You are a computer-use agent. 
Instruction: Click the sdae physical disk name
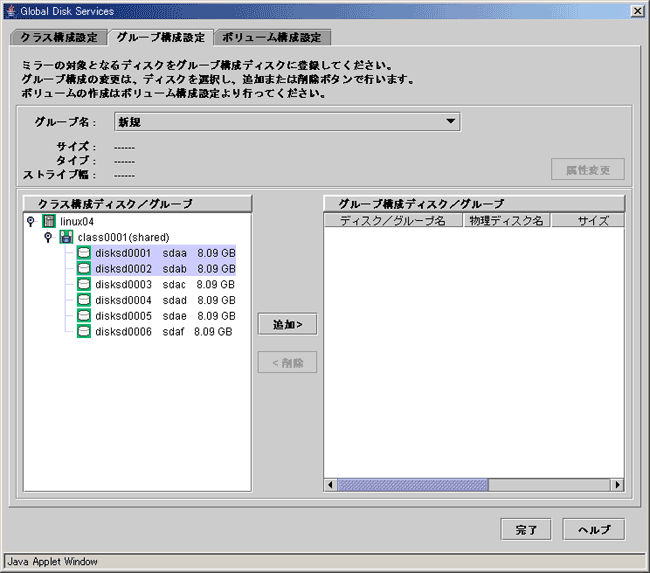[x=175, y=316]
